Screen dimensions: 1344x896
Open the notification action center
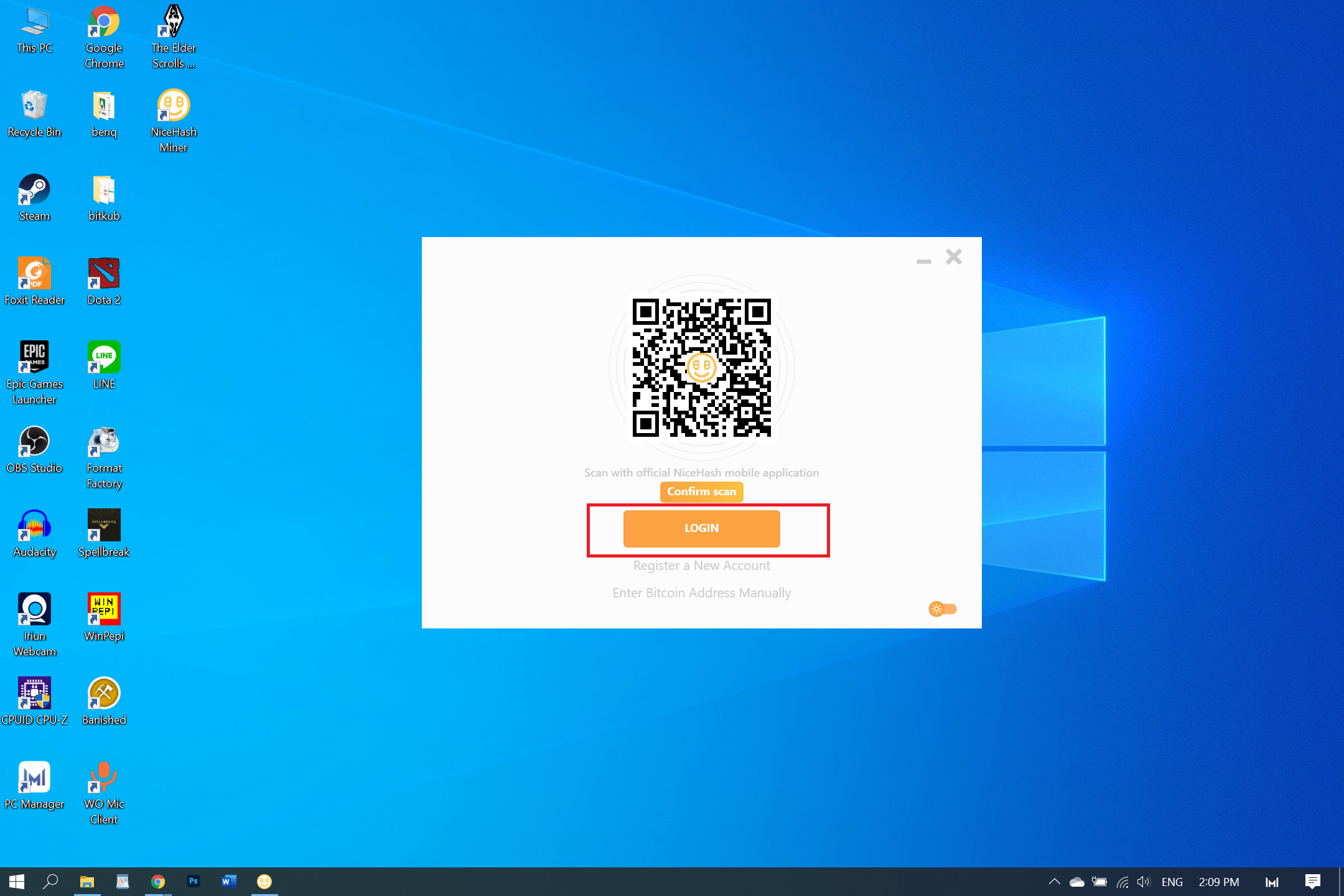(1313, 882)
